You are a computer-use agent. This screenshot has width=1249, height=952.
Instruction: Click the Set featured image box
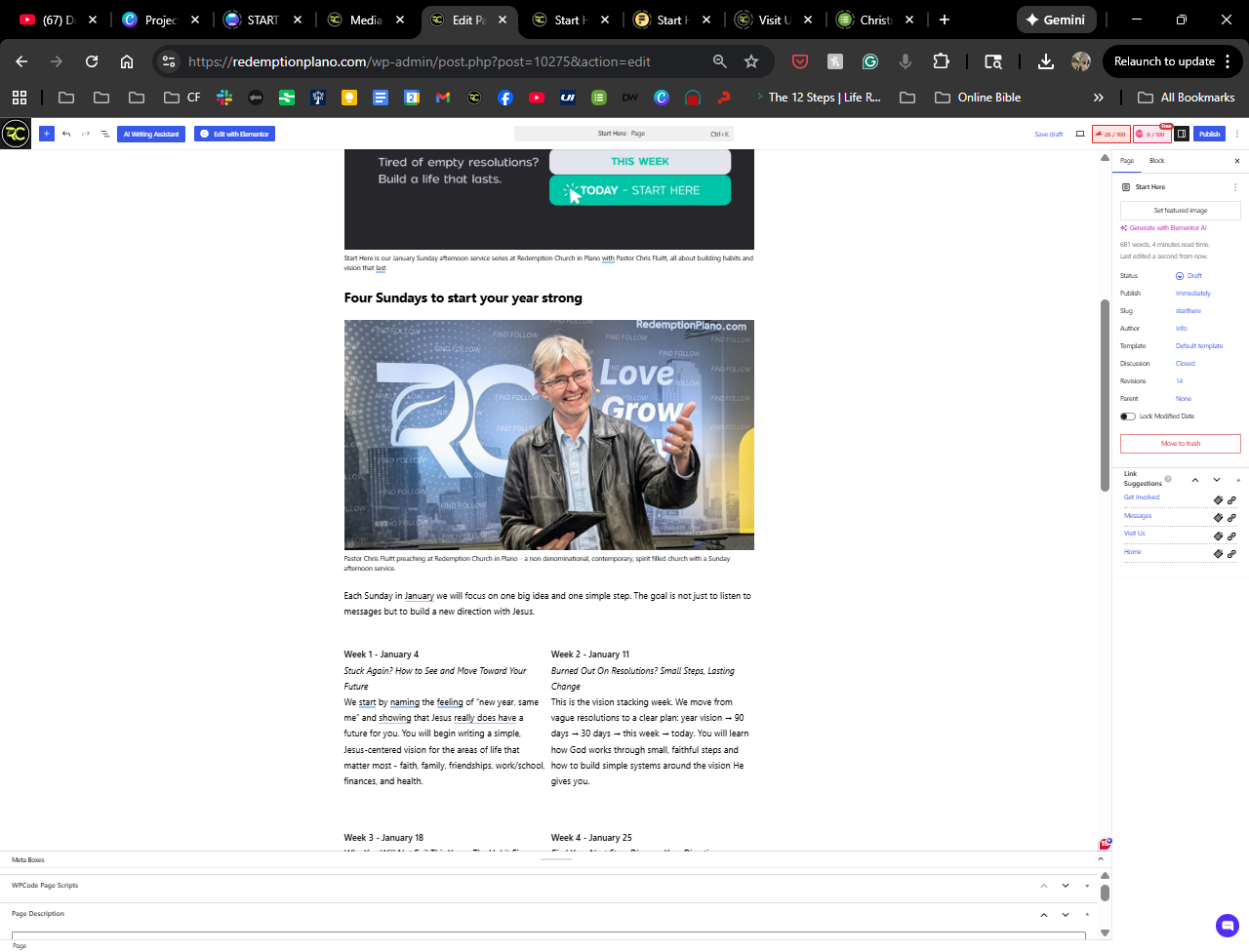click(1180, 211)
